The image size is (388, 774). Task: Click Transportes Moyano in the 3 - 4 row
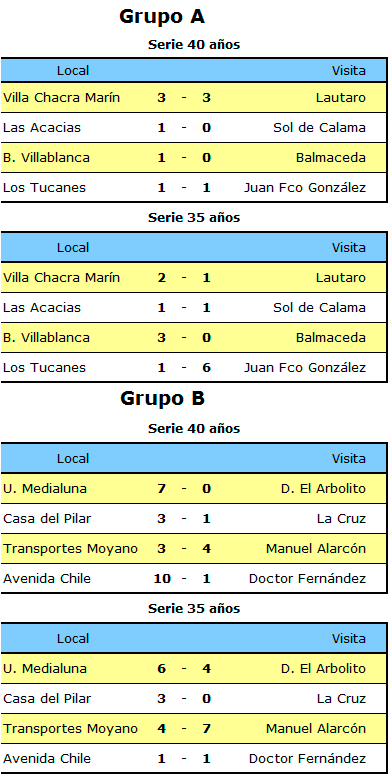pos(70,548)
